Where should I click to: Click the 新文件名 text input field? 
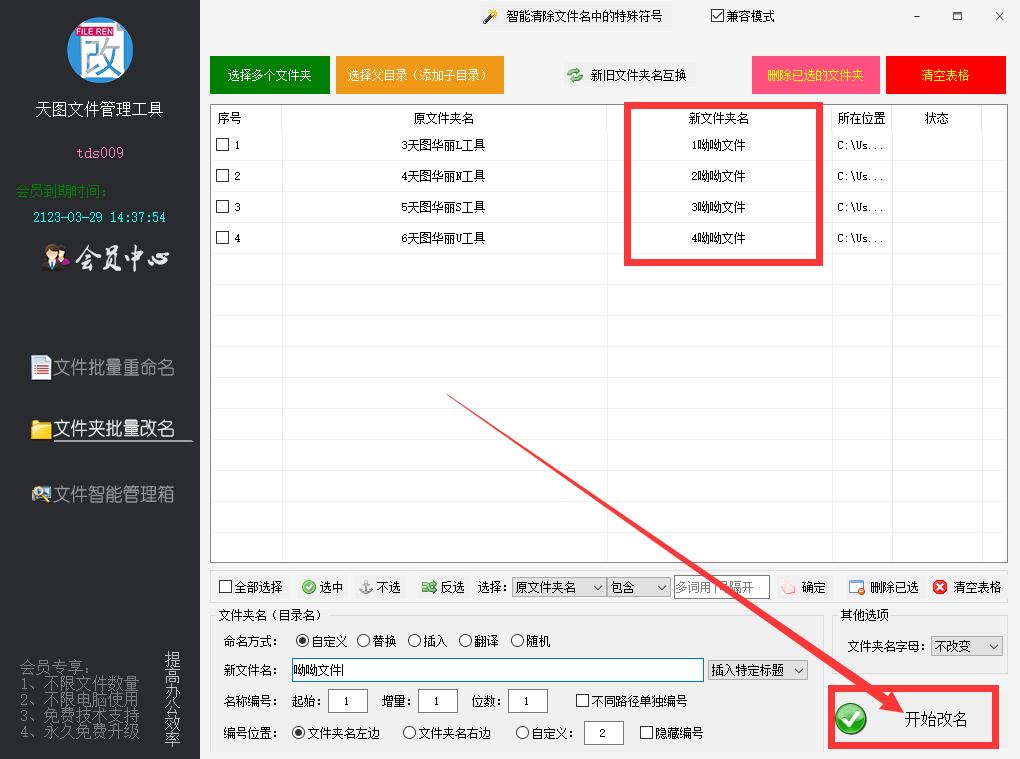click(497, 670)
